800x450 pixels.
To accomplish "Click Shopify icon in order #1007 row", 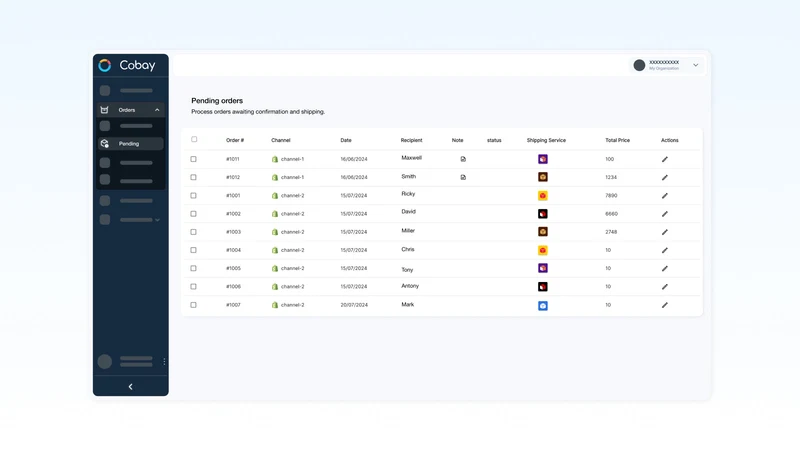I will 275,305.
